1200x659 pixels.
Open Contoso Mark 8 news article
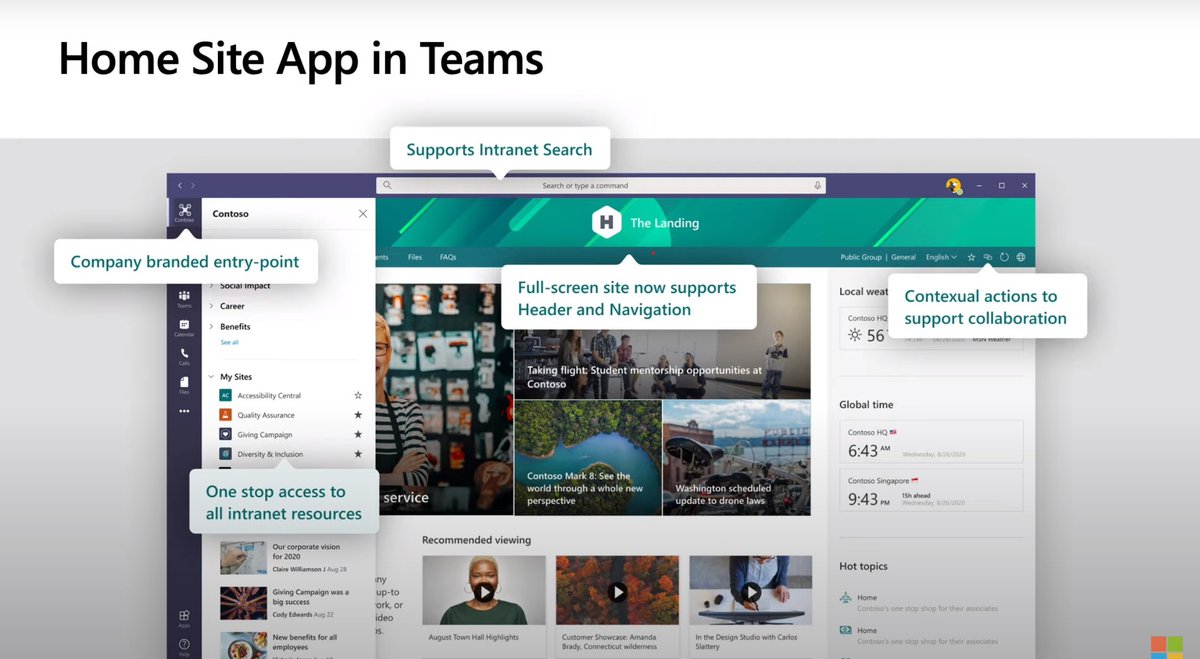[x=588, y=458]
